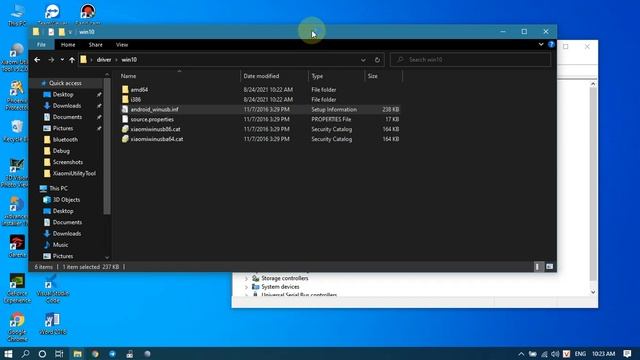The height and width of the screenshot is (360, 640).
Task: Open Visual Studio Code desktop shortcut
Action: [53, 289]
